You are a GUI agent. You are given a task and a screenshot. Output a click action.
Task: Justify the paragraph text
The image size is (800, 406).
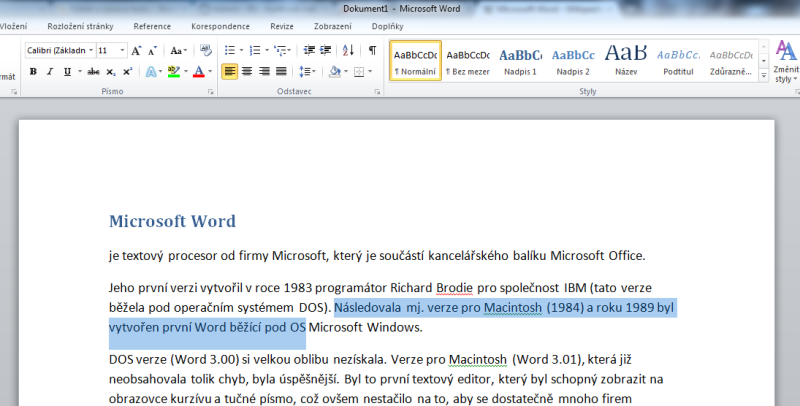[281, 72]
